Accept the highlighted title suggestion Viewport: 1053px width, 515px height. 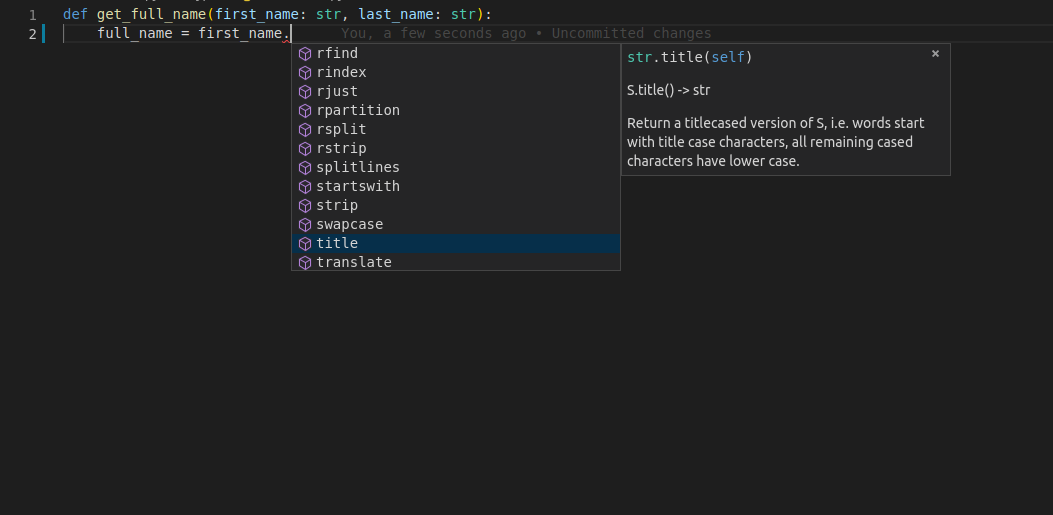pyautogui.click(x=337, y=244)
